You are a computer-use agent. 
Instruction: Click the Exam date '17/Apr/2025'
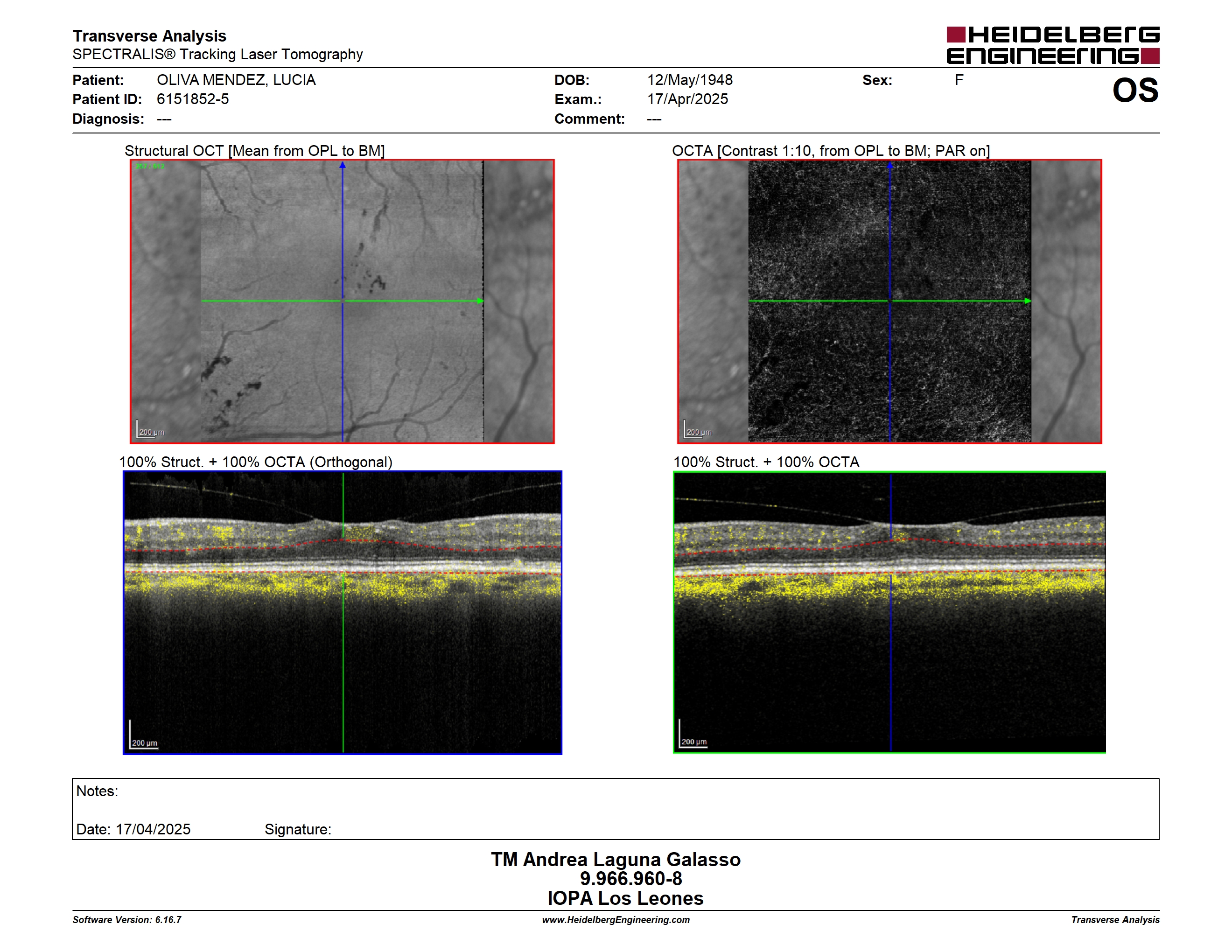click(688, 99)
